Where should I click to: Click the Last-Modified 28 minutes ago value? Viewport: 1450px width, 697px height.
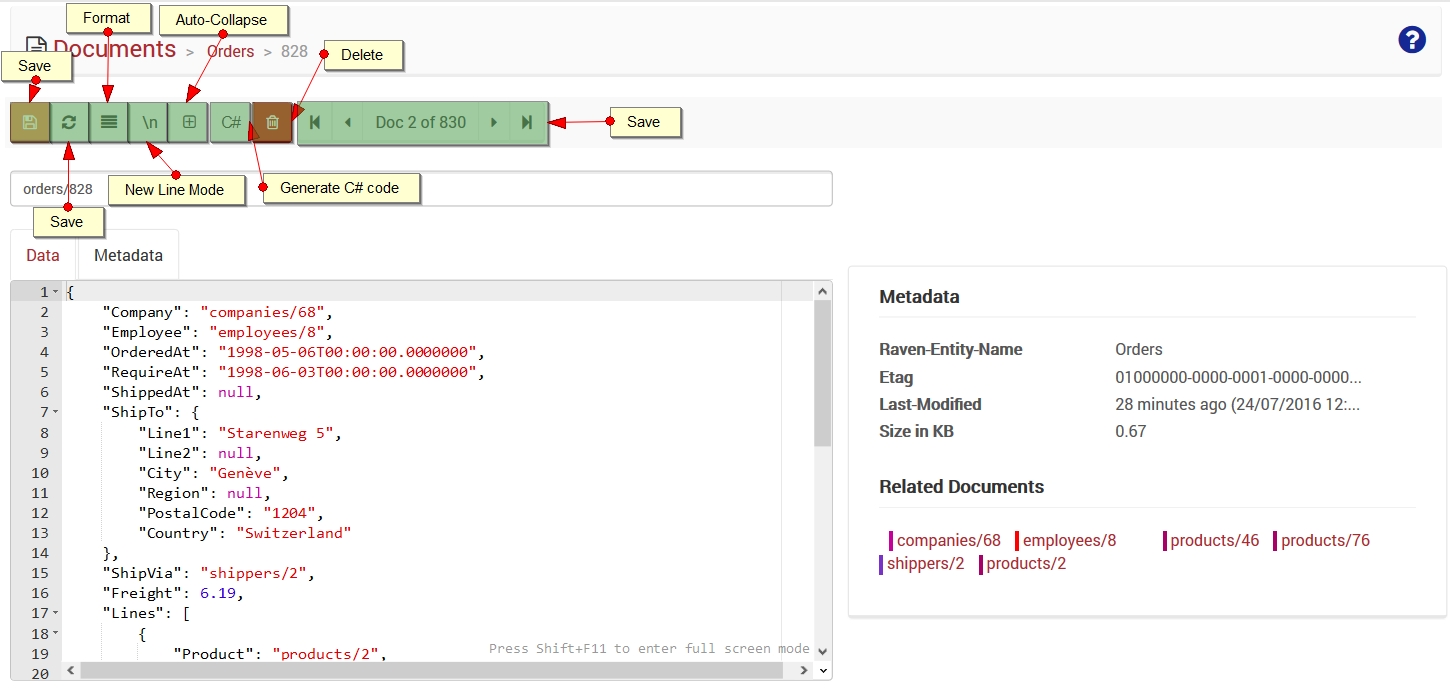(1238, 405)
